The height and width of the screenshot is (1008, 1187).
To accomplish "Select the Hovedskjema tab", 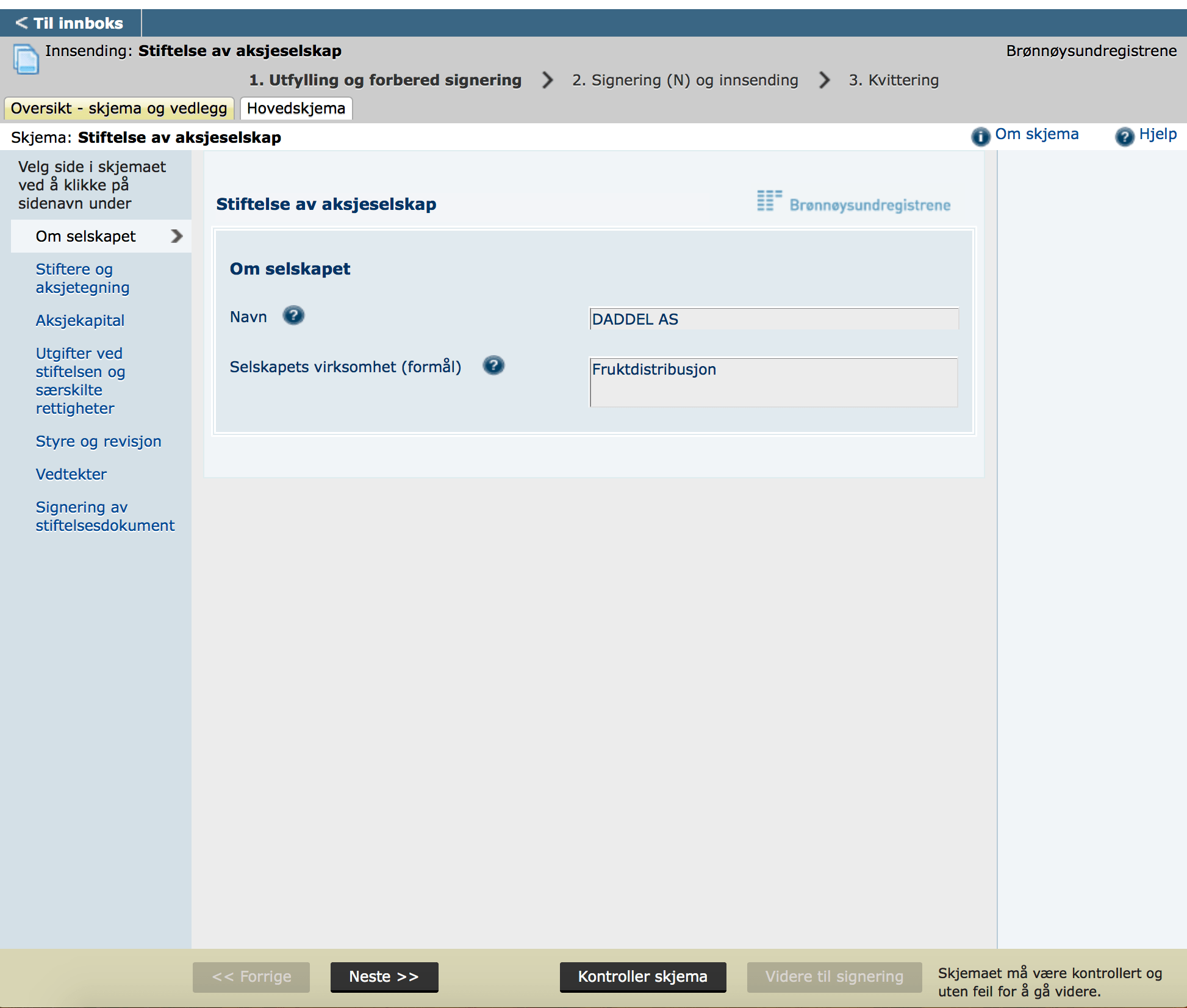I will (296, 109).
